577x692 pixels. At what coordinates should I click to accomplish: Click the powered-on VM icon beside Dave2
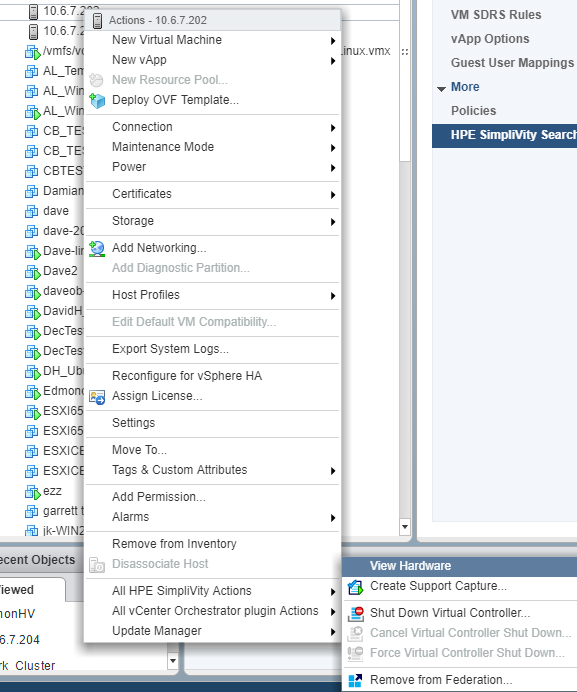[32, 271]
